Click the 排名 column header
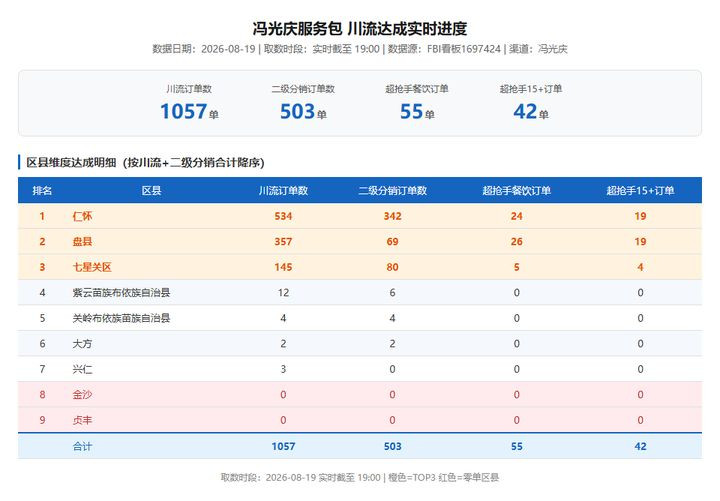This screenshot has height=501, width=720. click(42, 191)
